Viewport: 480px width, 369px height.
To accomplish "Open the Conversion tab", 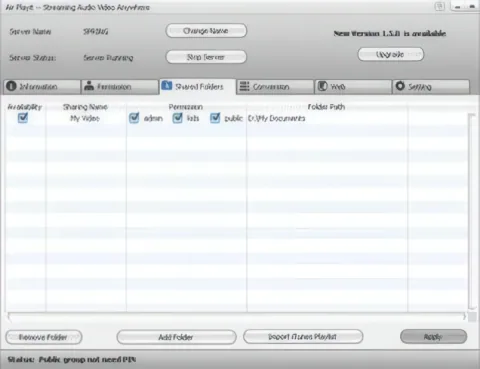I will coord(275,87).
